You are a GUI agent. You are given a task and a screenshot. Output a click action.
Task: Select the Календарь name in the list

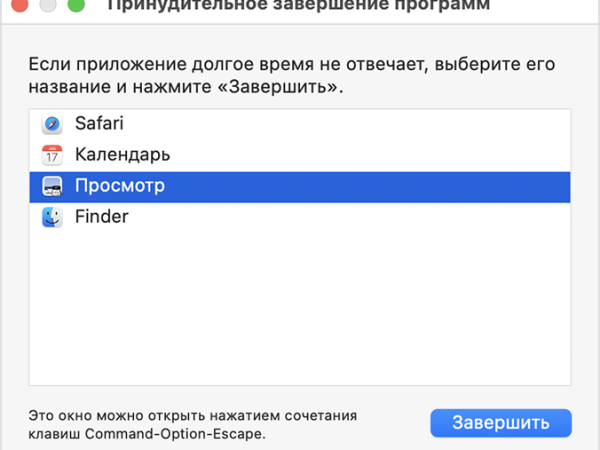point(122,155)
